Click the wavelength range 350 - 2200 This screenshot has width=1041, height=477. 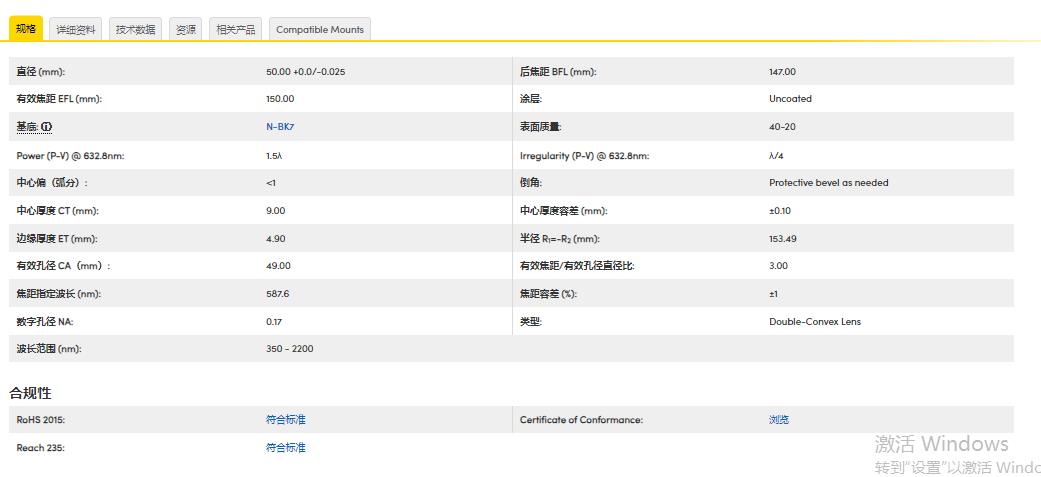pos(290,349)
